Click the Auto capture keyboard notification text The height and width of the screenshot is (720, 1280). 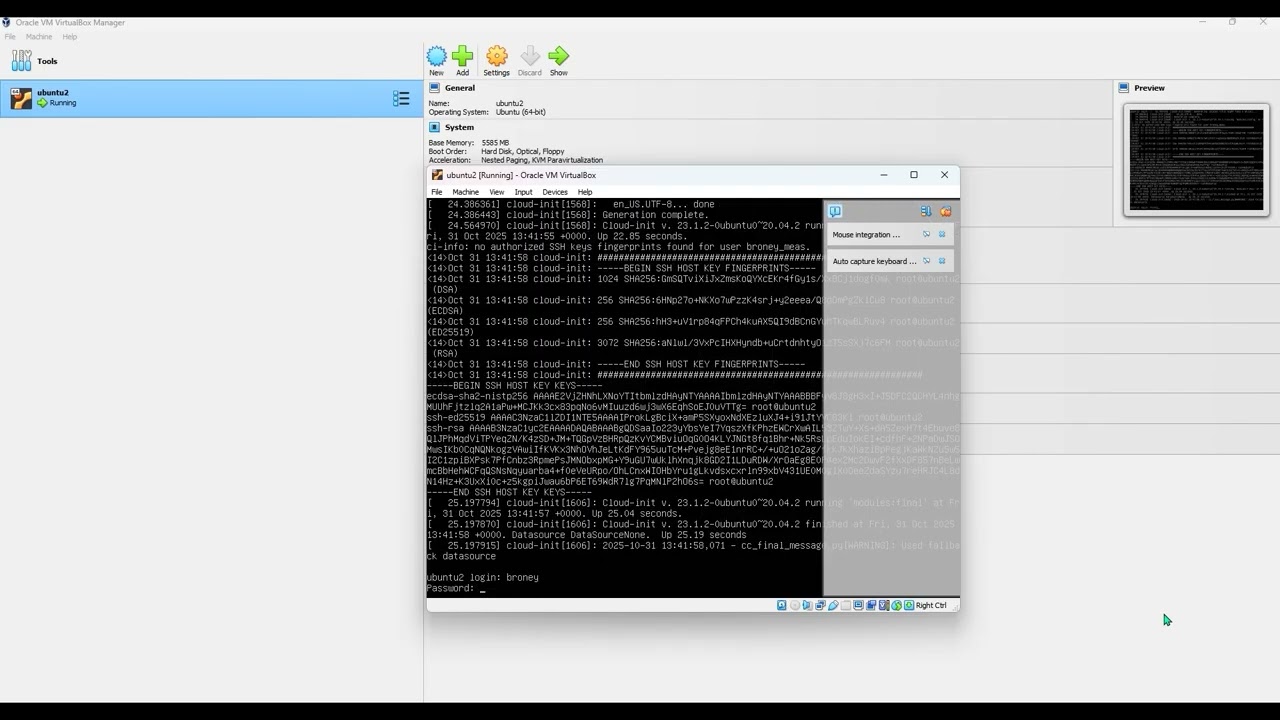[875, 262]
